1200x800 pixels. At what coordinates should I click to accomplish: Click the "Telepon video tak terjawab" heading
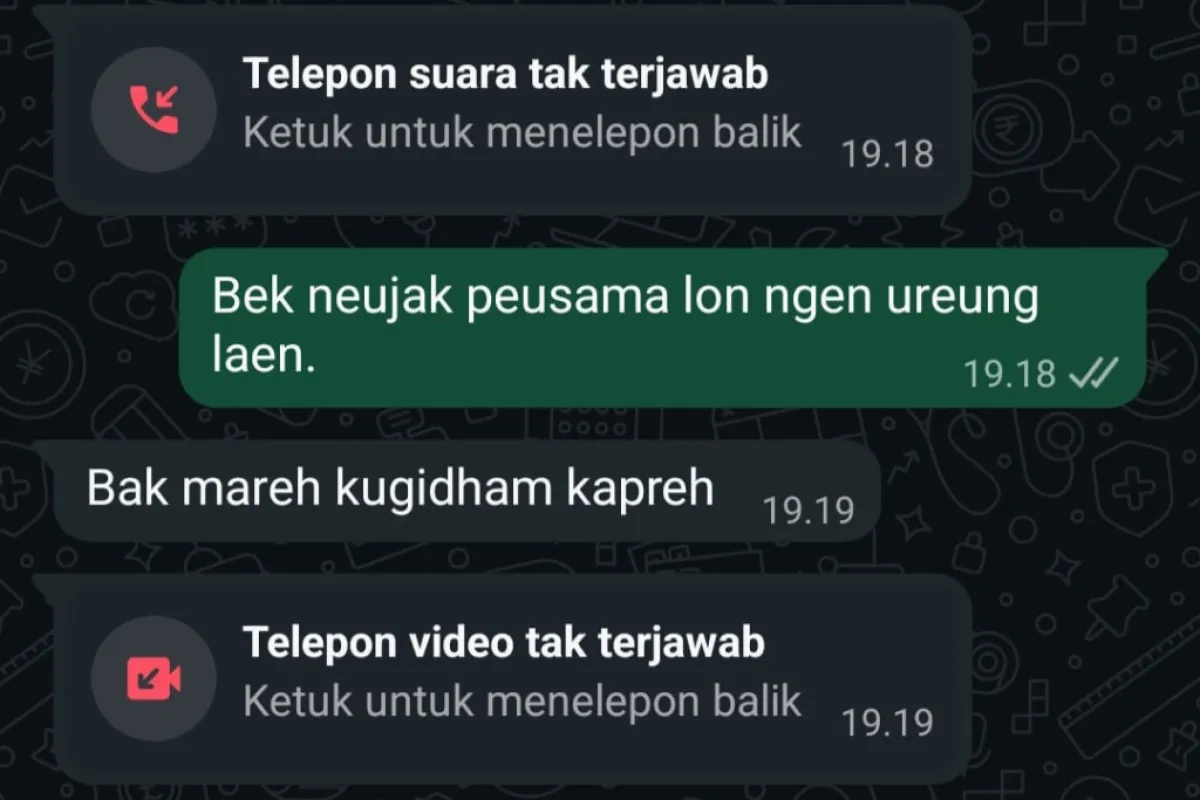(504, 642)
